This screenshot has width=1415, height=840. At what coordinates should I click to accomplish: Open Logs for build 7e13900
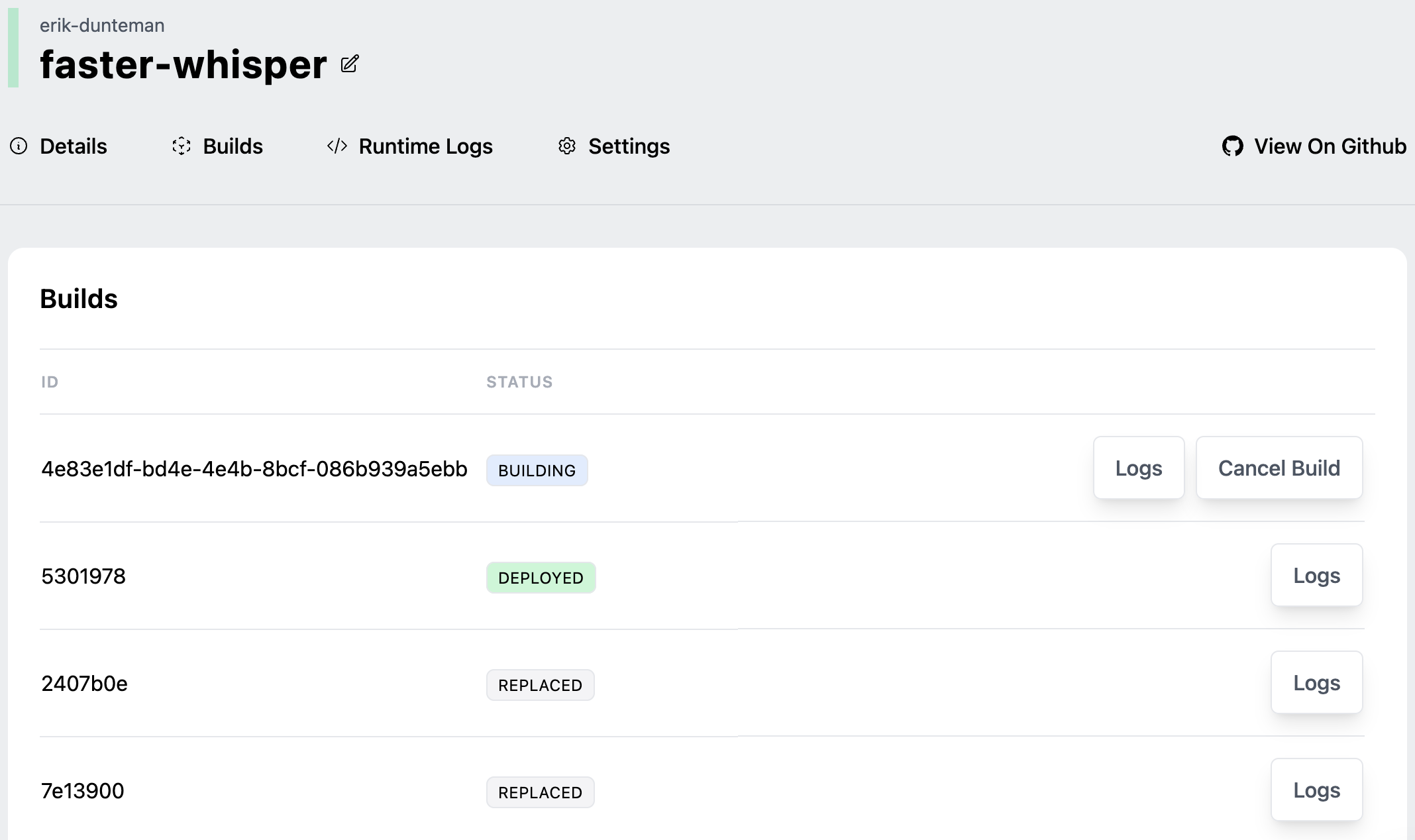click(x=1316, y=790)
